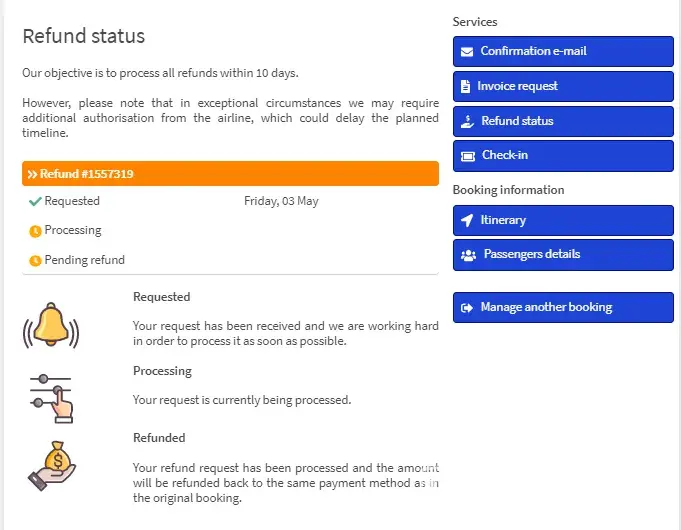This screenshot has height=530, width=681.
Task: Click the ticket icon on Check-in
Action: coord(467,156)
